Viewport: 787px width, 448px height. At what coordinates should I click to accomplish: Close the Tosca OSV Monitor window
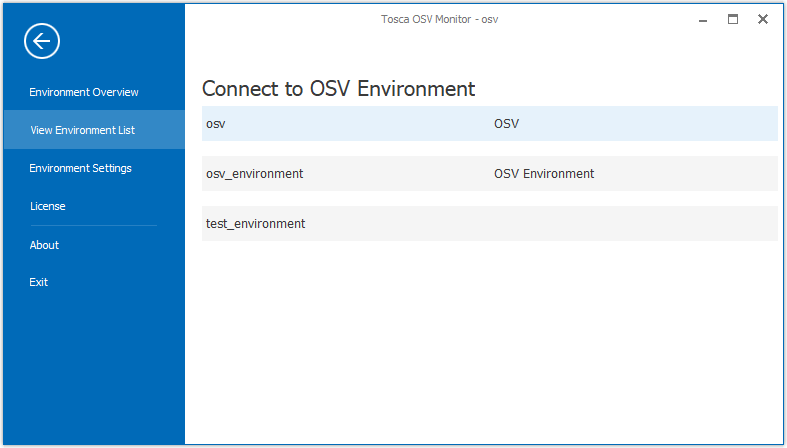[763, 19]
